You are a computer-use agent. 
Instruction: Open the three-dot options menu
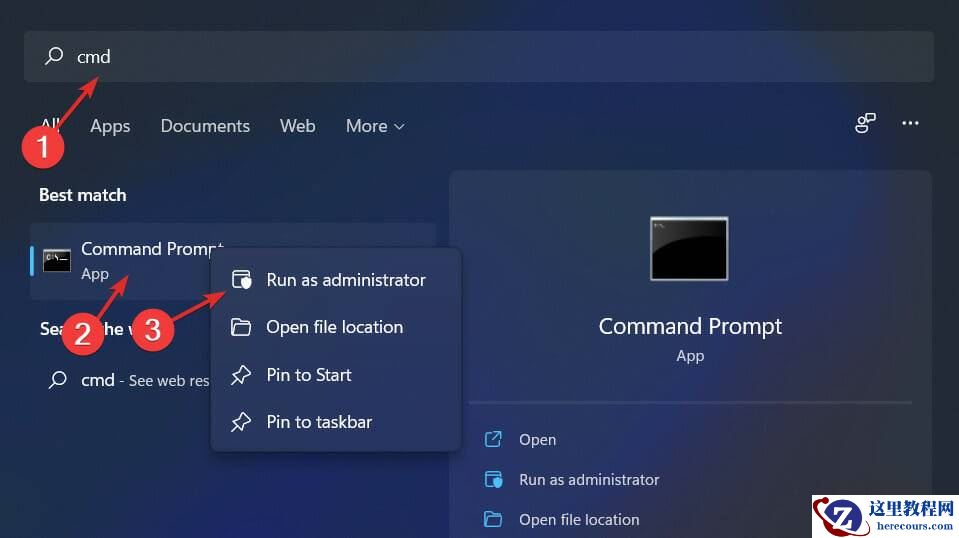(x=910, y=124)
